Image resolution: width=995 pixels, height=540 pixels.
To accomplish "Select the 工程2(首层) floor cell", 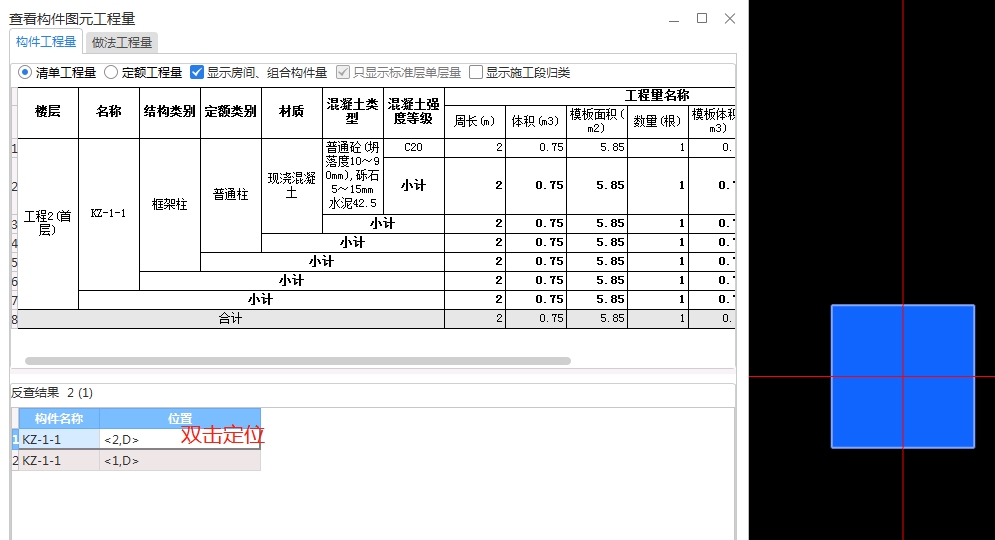I will 48,223.
